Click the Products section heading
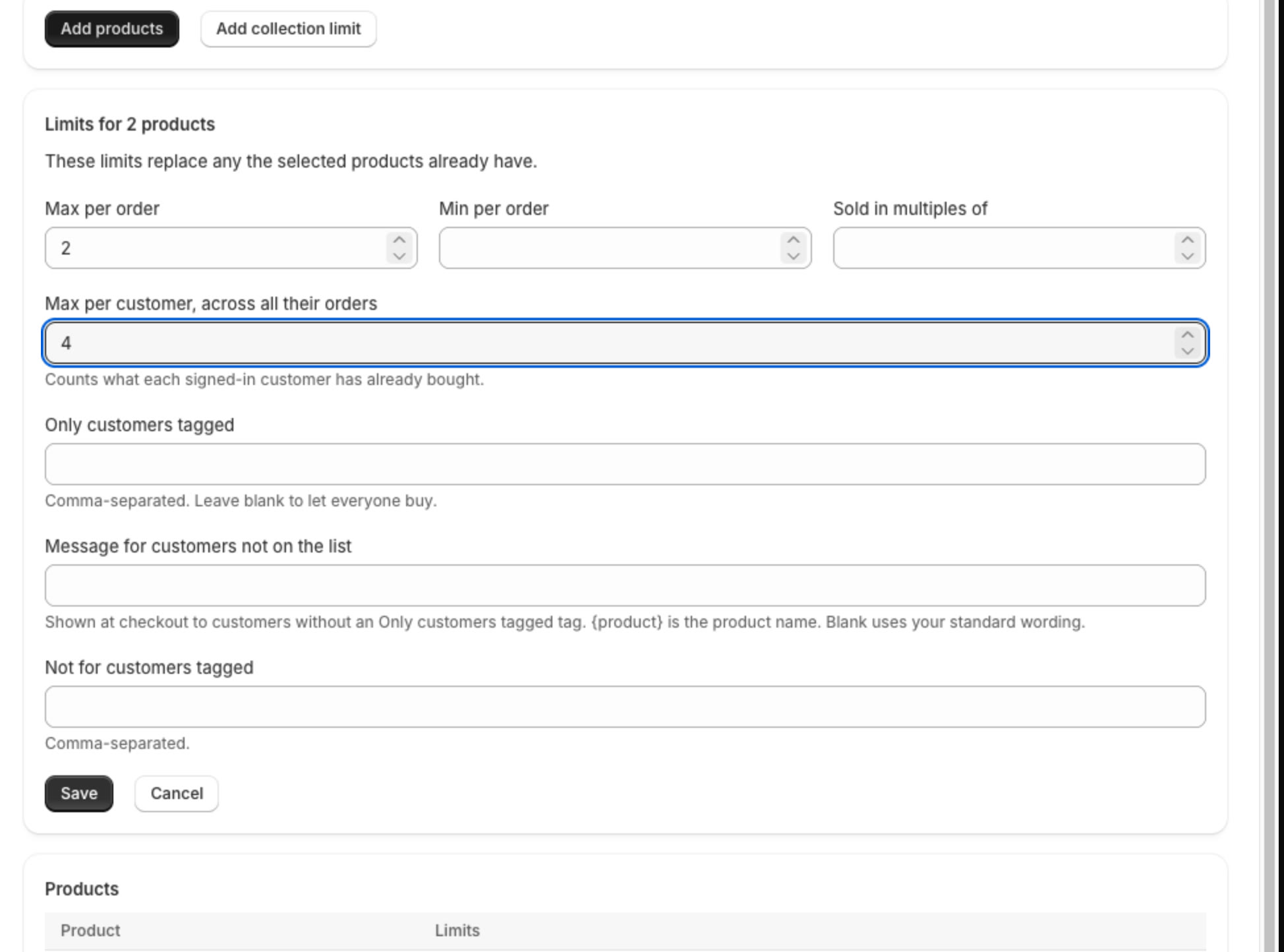 tap(82, 889)
